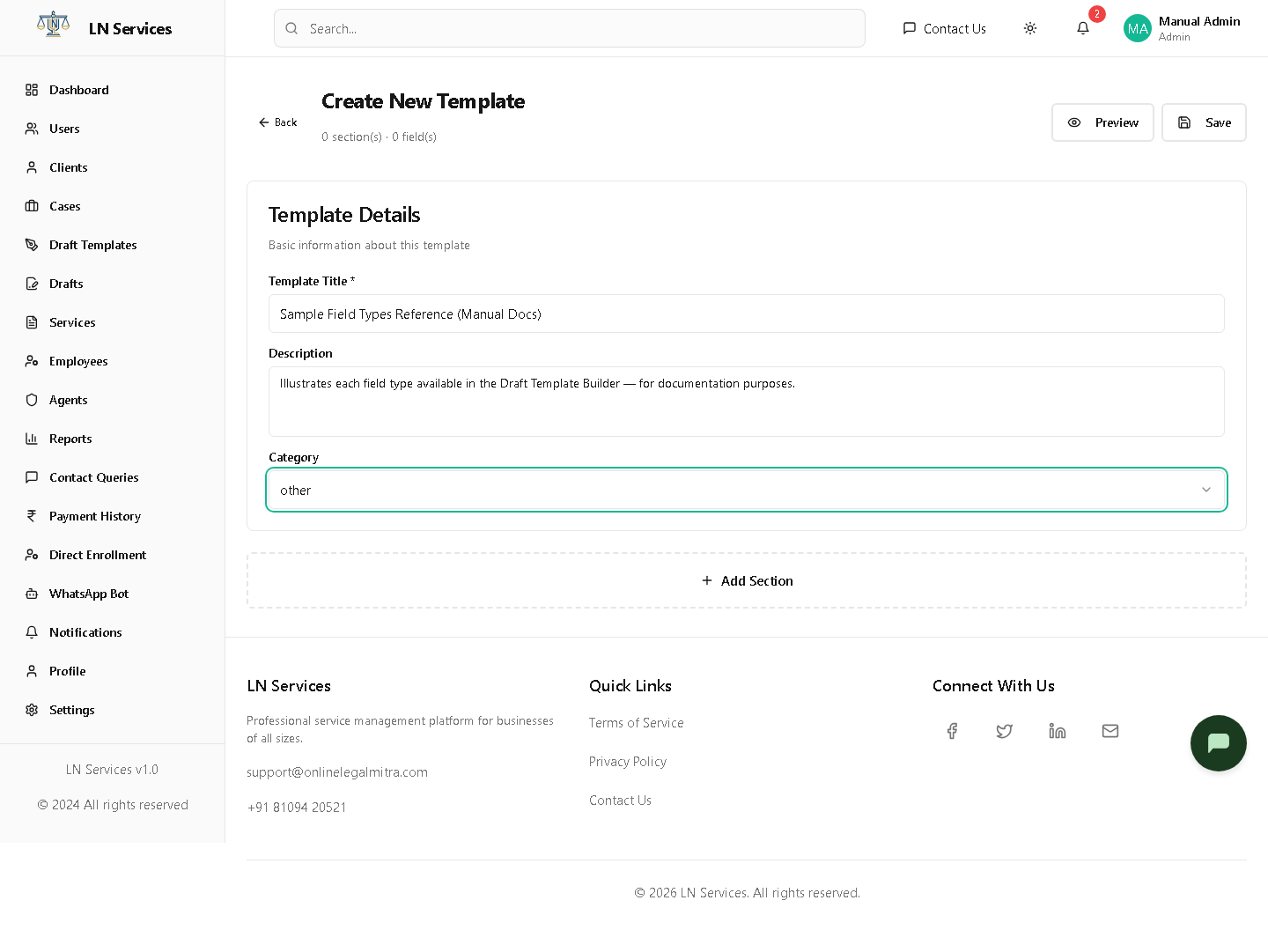Click phone number +91 81094 20521
This screenshot has width=1268, height=952.
pos(297,808)
